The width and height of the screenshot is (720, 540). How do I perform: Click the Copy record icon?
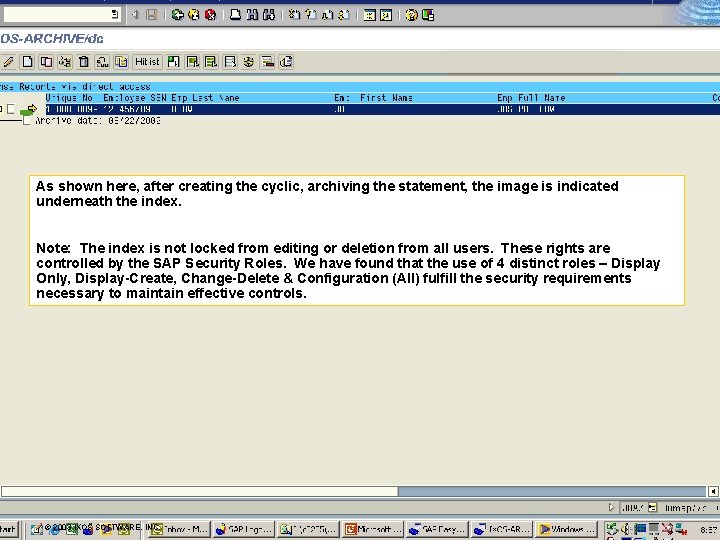(x=46, y=62)
